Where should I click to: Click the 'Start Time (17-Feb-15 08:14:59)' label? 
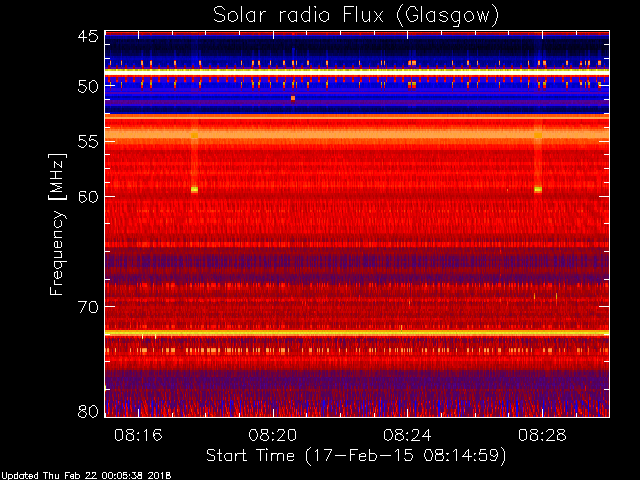[x=356, y=456]
